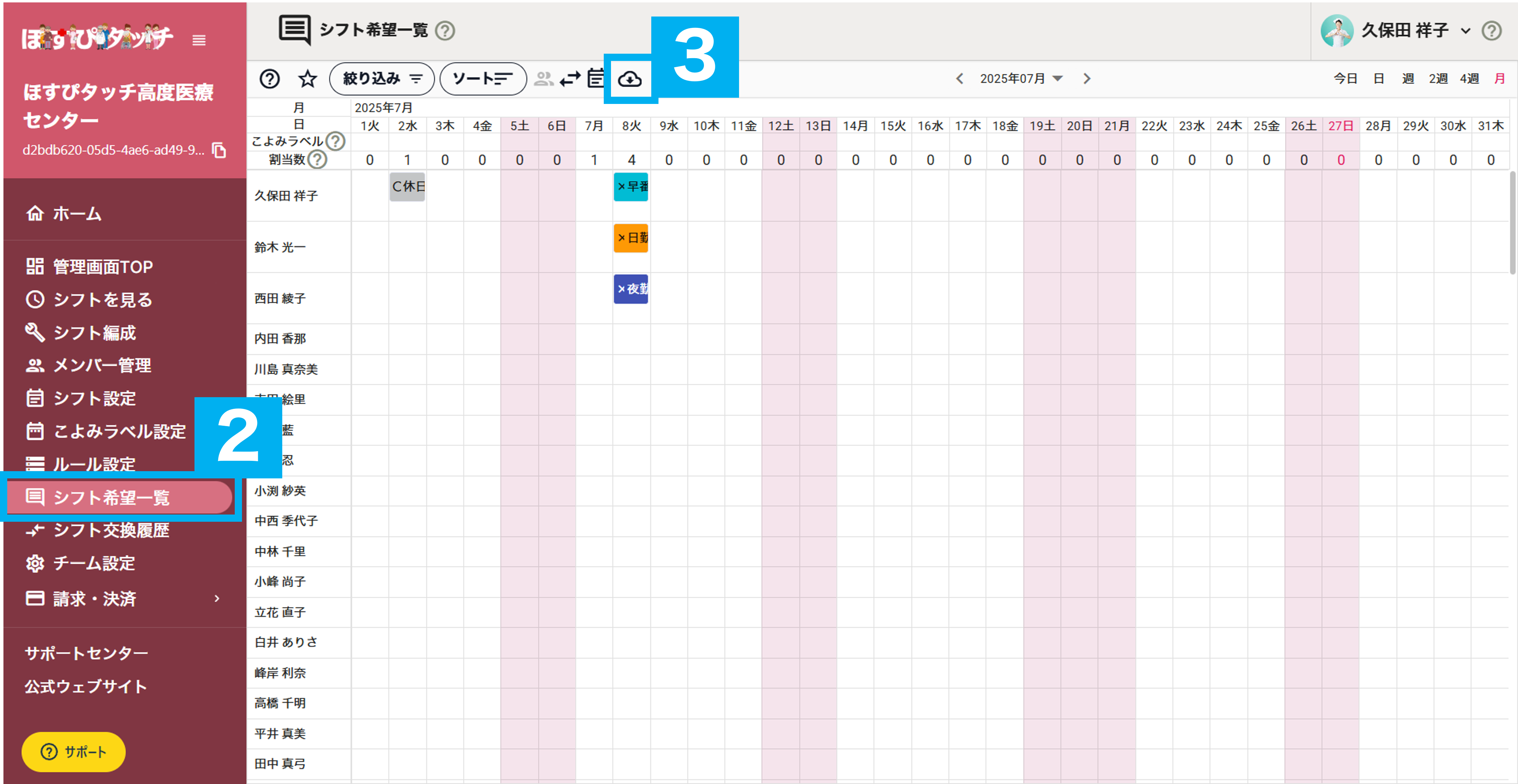Click the hamburger menu icon beside logo

[x=199, y=40]
